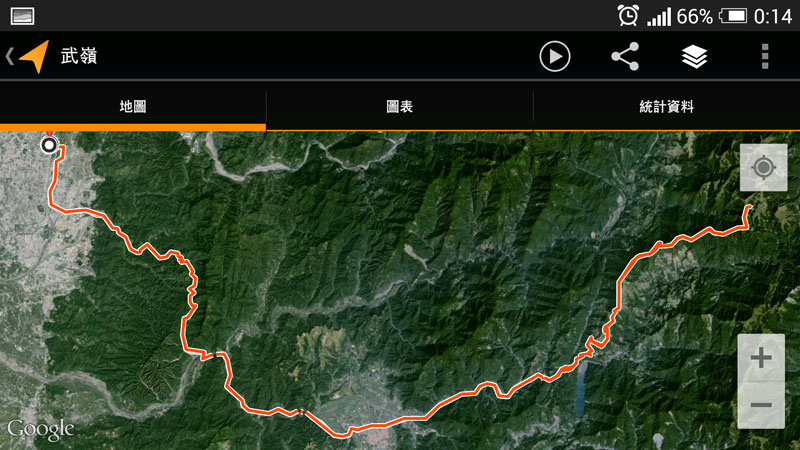The width and height of the screenshot is (800, 450).
Task: Open the alarm clock status icon
Action: 628,16
